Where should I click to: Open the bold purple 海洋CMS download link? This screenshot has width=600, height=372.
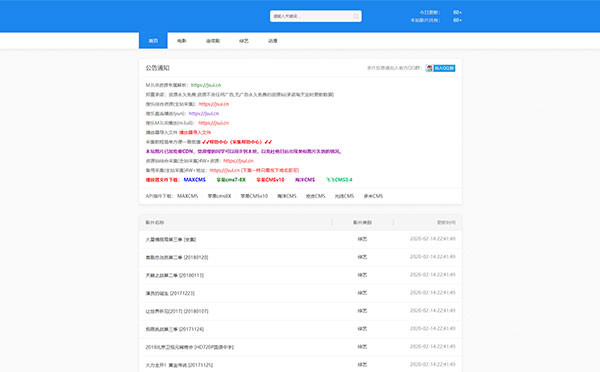305,179
